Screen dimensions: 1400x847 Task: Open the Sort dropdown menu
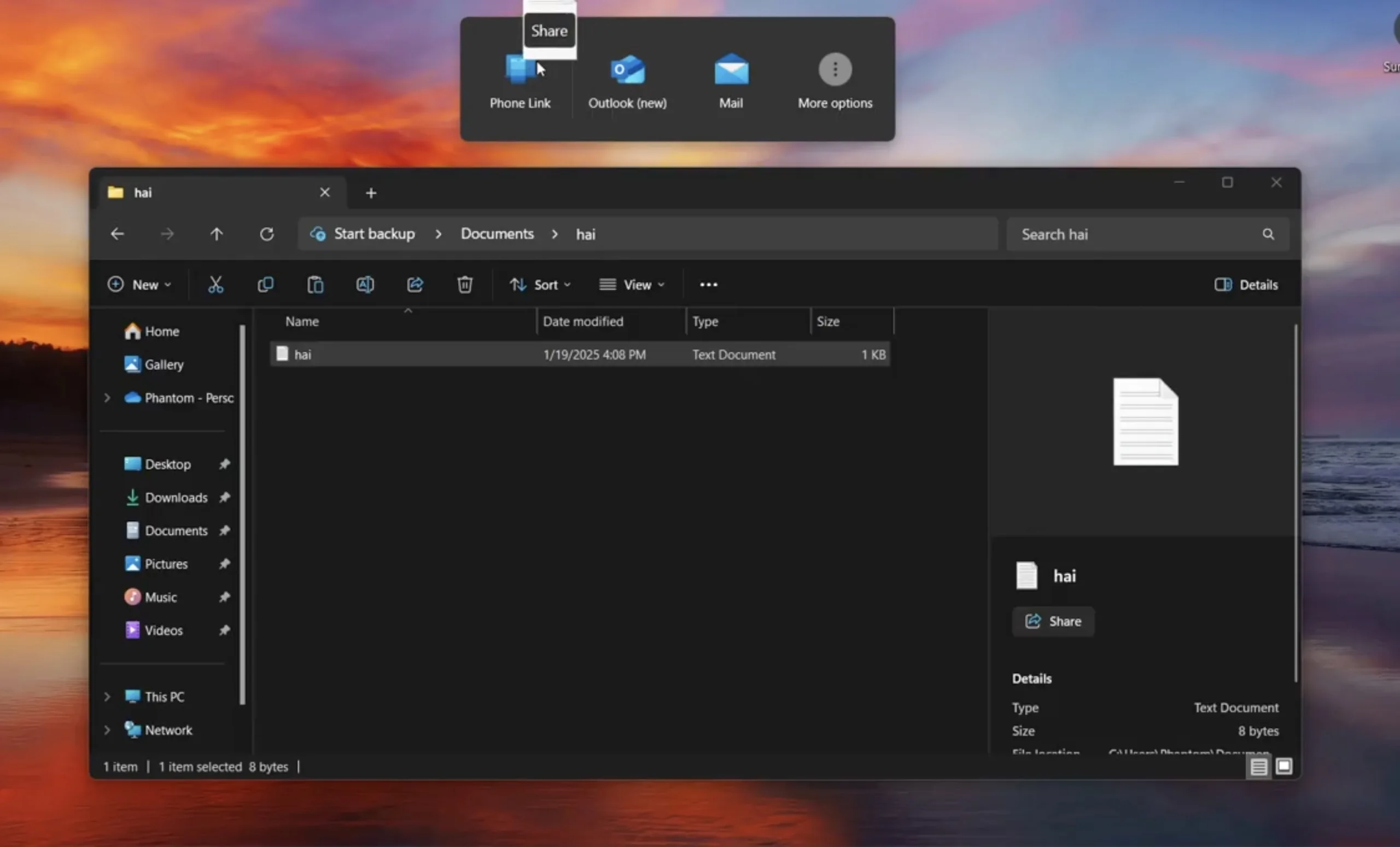[x=540, y=284]
